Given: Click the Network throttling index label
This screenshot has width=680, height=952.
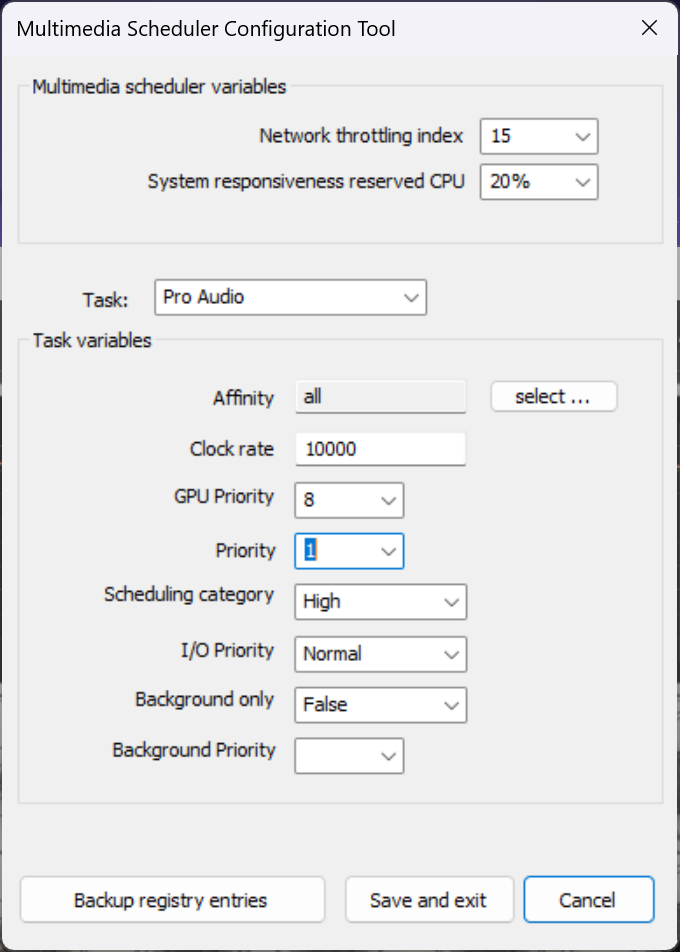Looking at the screenshot, I should click(361, 135).
